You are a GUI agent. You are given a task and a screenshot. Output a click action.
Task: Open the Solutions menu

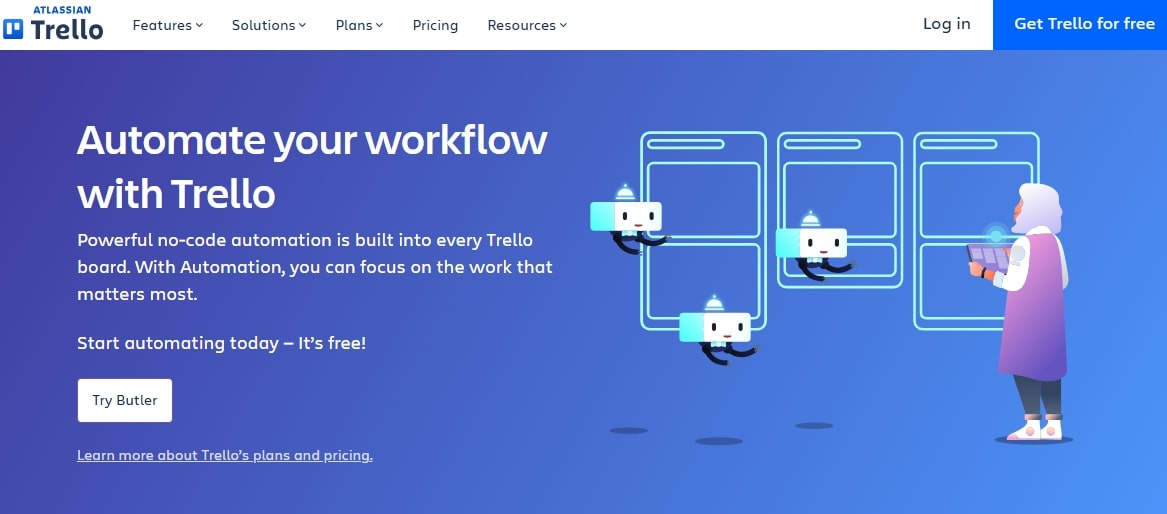269,25
